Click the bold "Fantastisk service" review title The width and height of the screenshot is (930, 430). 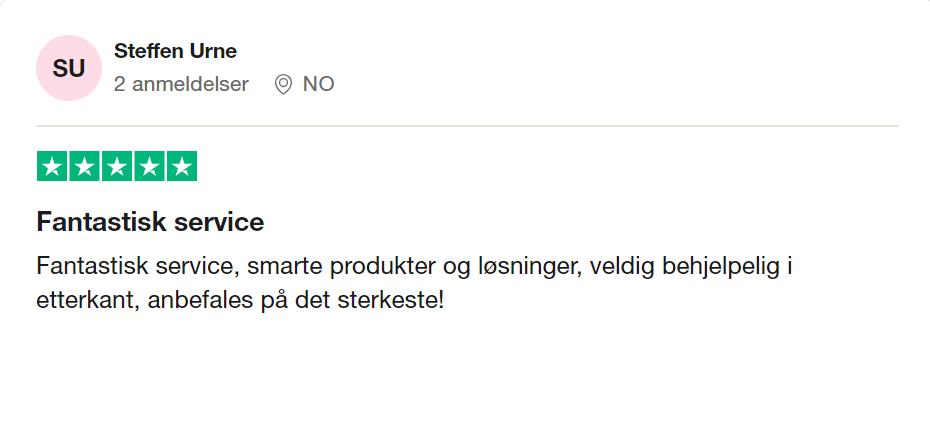coord(150,222)
